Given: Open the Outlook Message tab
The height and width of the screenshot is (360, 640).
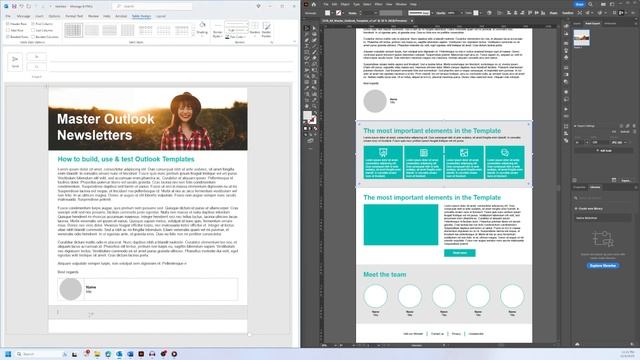Looking at the screenshot, I should (23, 16).
